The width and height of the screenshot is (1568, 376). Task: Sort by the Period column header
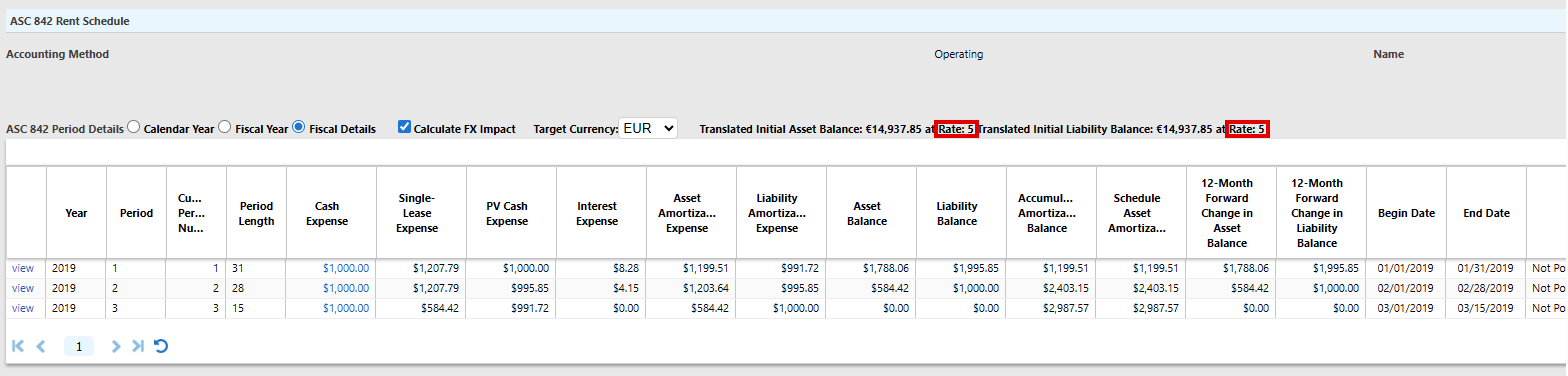(136, 213)
